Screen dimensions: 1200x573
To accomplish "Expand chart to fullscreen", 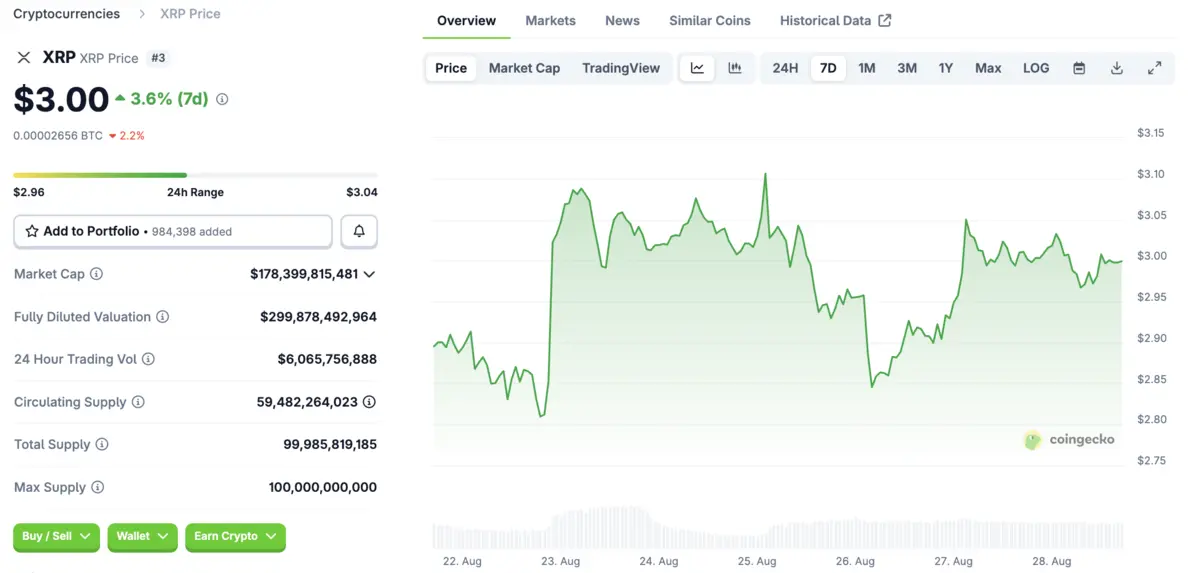I will pyautogui.click(x=1154, y=68).
